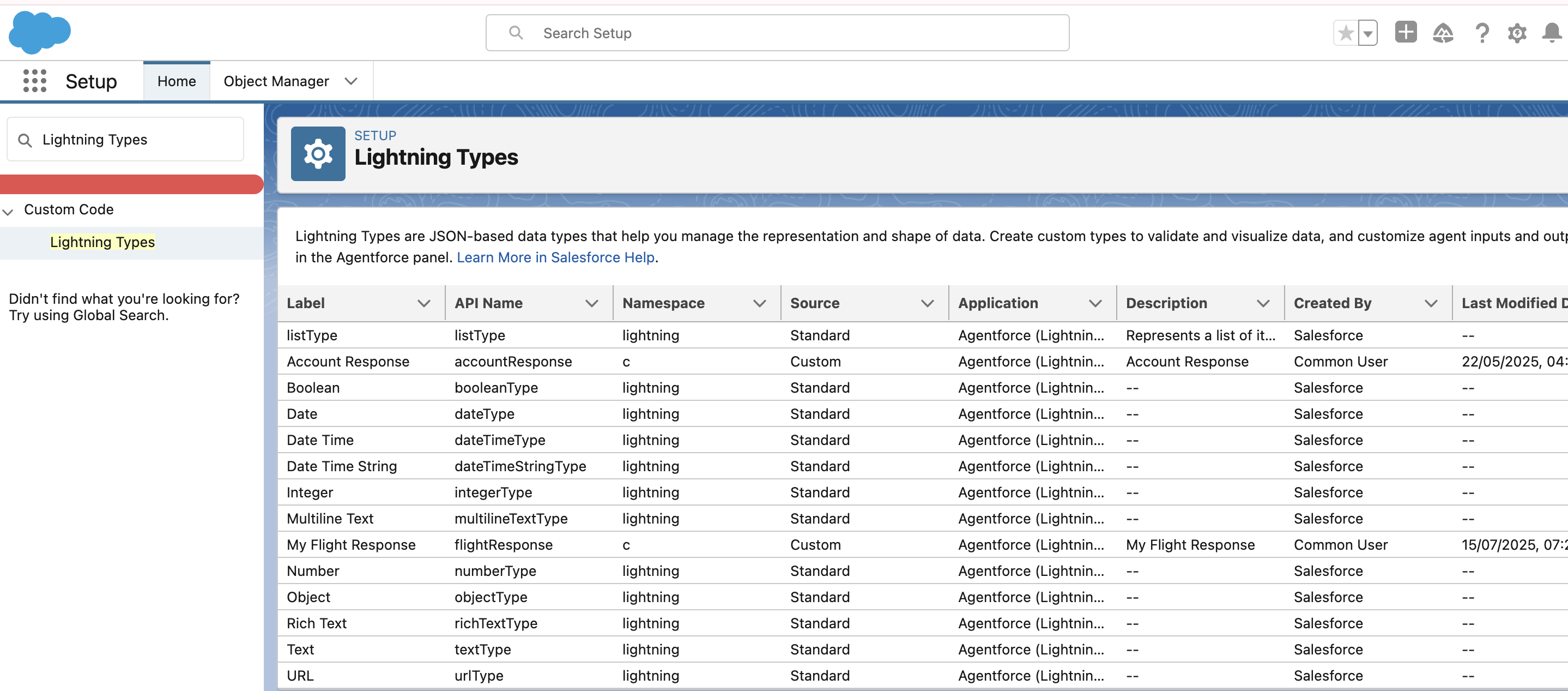This screenshot has width=1568, height=691.
Task: Open the Global Actions plus icon
Action: [1406, 32]
